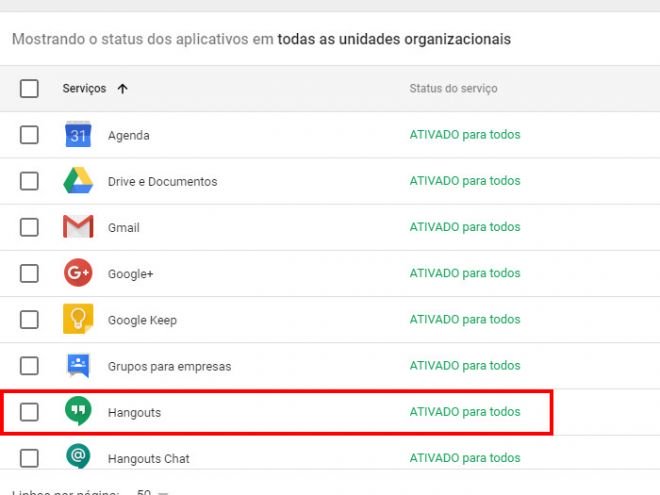Tick the Hangouts Chat checkbox
This screenshot has height=495, width=660.
pos(29,458)
